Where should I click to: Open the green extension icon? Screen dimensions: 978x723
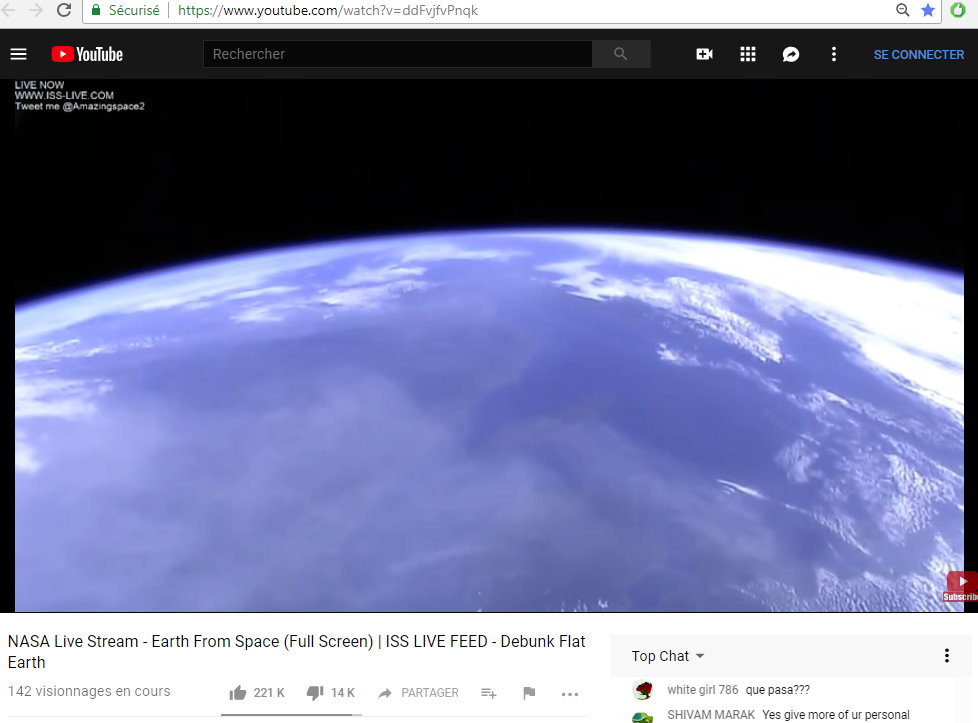click(958, 10)
